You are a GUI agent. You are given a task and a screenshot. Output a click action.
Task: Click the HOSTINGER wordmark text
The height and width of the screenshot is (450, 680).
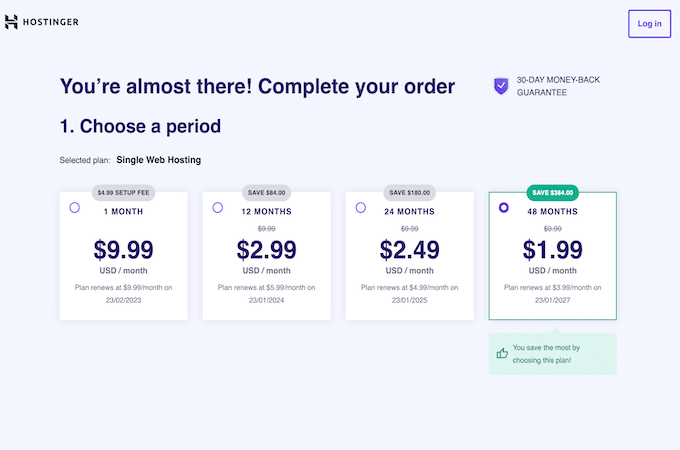click(x=51, y=22)
